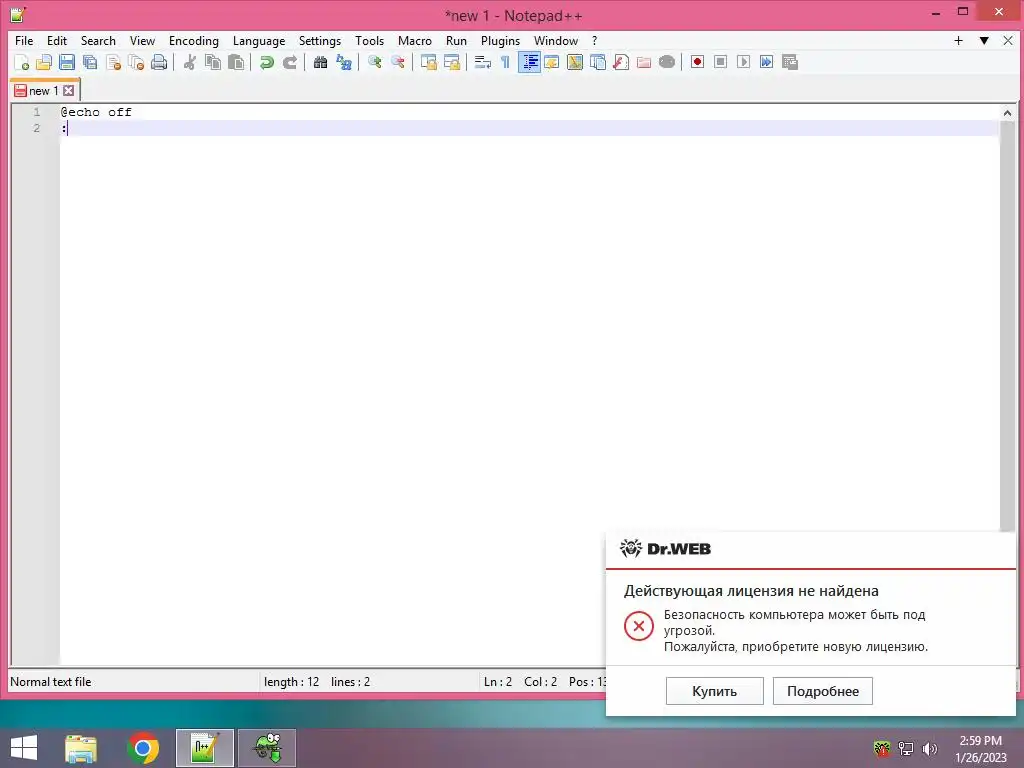
Task: Close the new 1 tab with its X
Action: pyautogui.click(x=69, y=91)
